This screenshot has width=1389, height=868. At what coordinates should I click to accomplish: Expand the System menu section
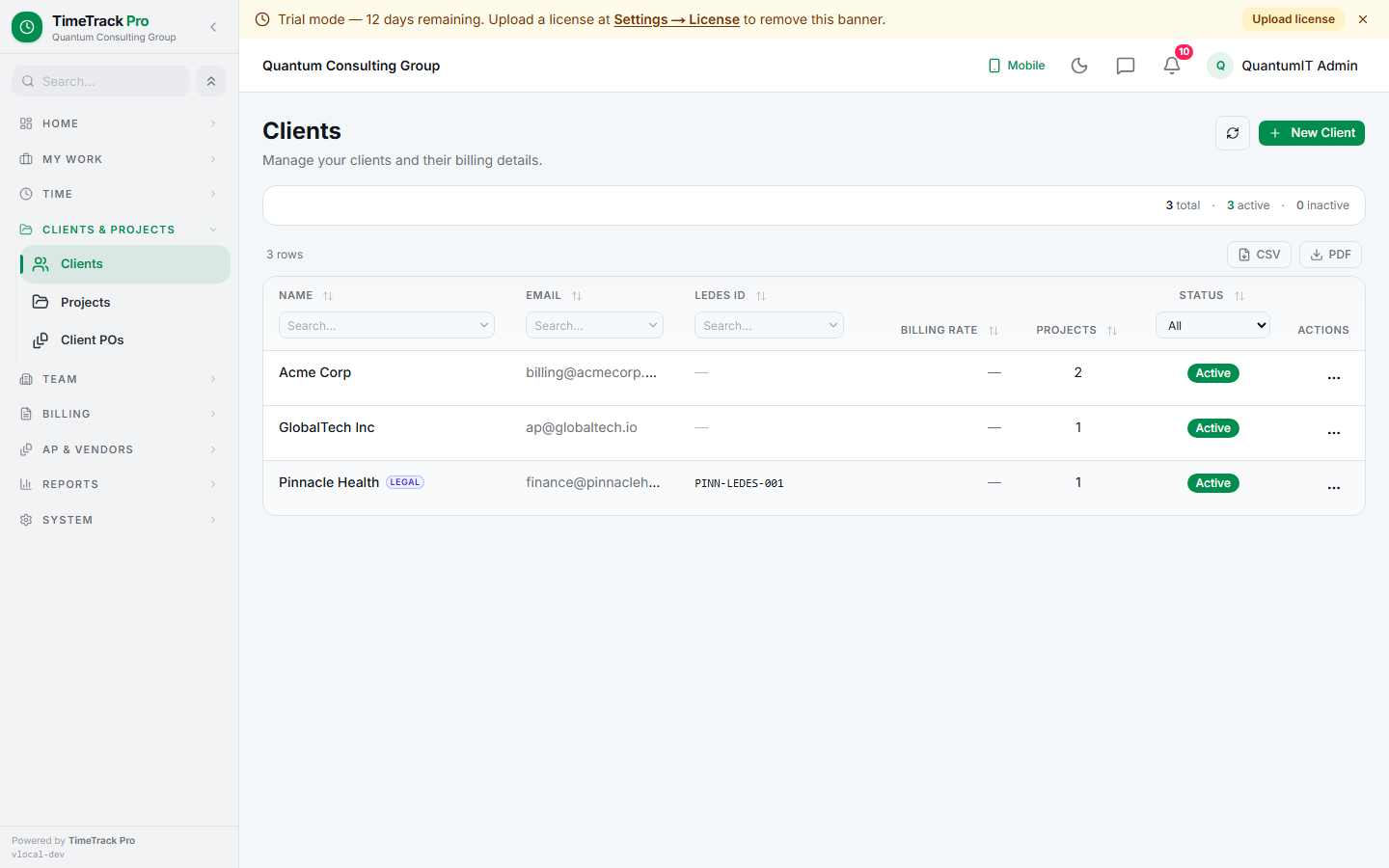point(119,520)
